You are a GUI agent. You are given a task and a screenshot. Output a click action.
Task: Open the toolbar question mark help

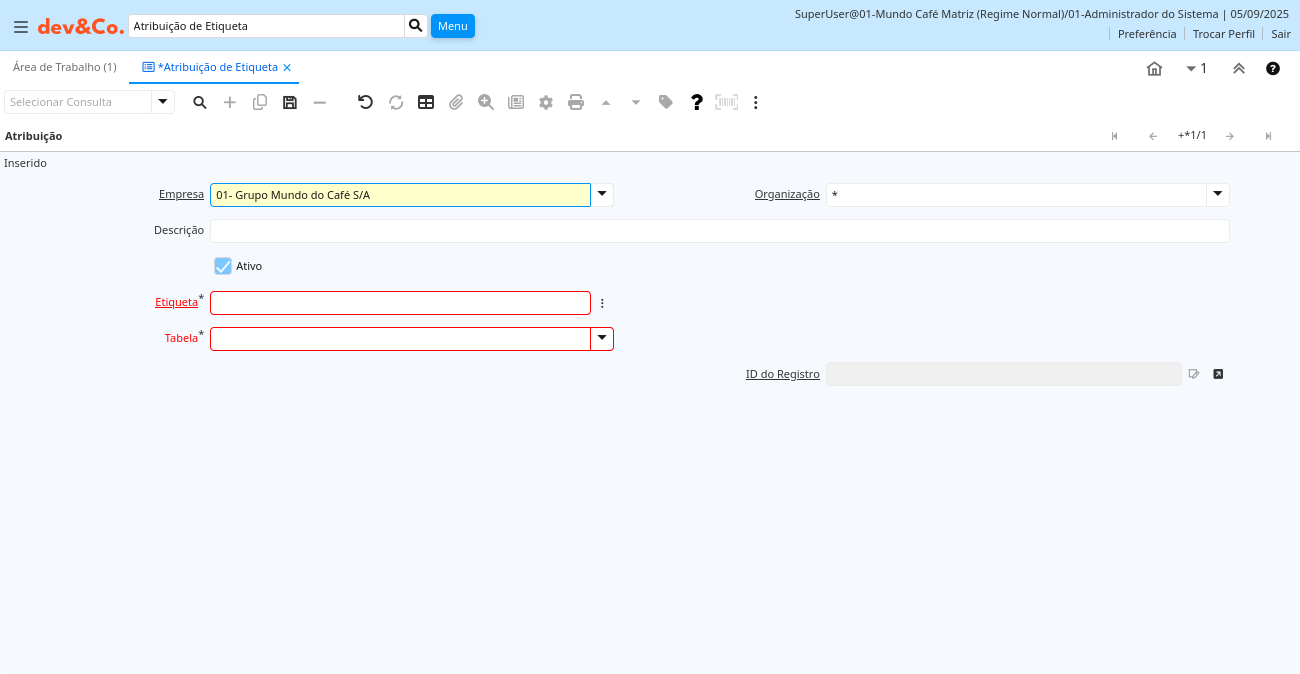[697, 102]
